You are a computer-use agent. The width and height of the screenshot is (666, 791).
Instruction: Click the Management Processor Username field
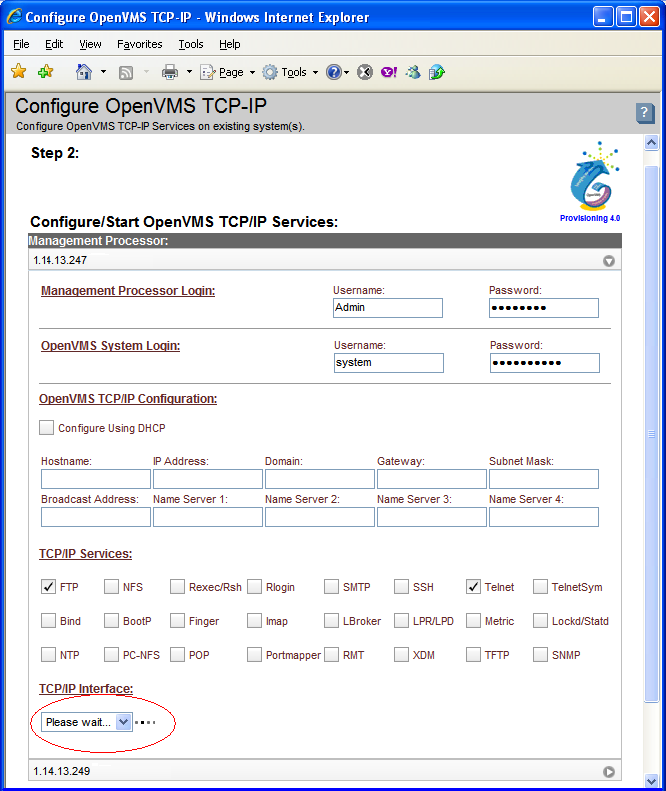pyautogui.click(x=388, y=308)
